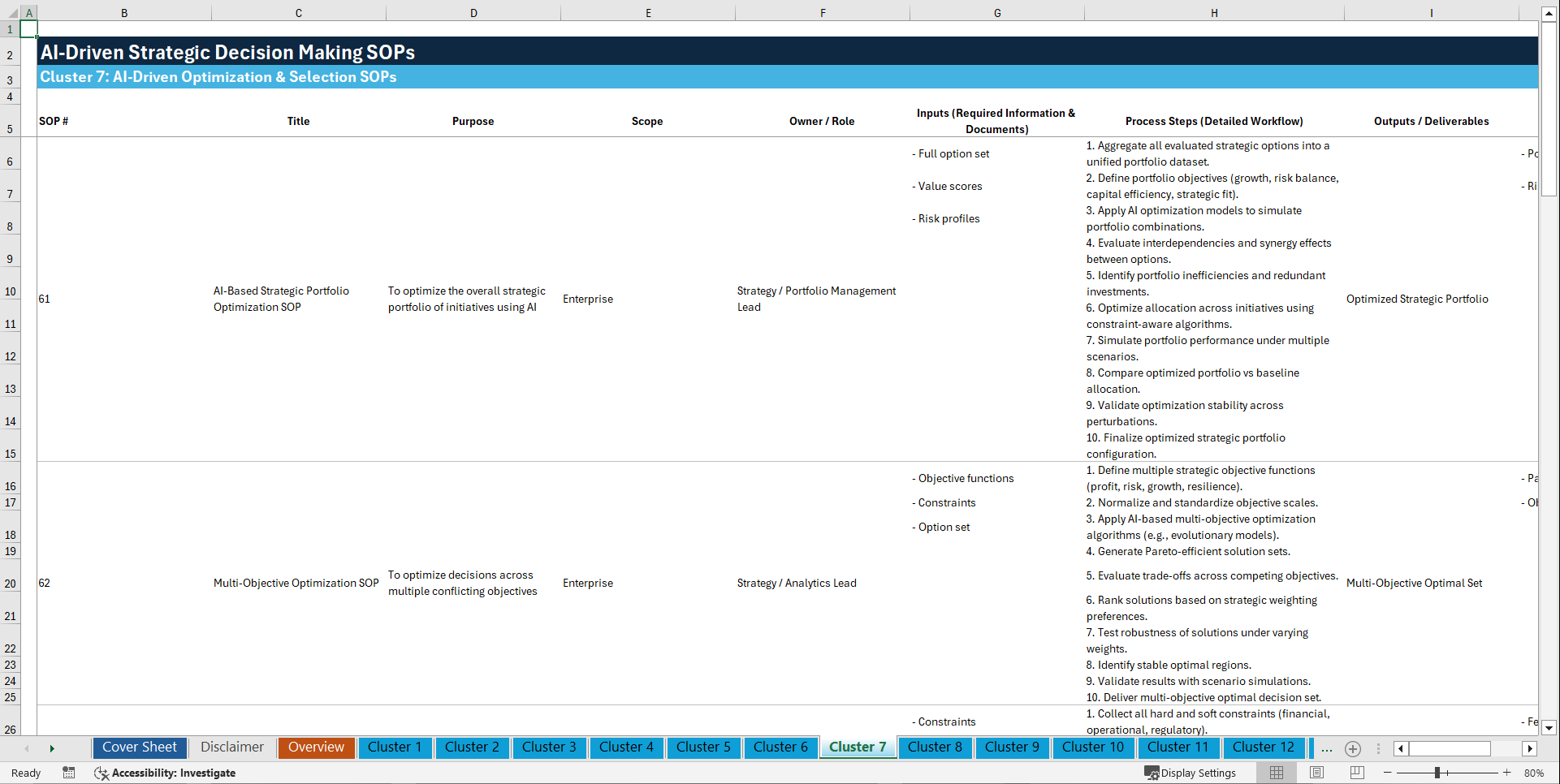This screenshot has width=1560, height=784.
Task: Zoom in with the plus button
Action: point(1508,773)
